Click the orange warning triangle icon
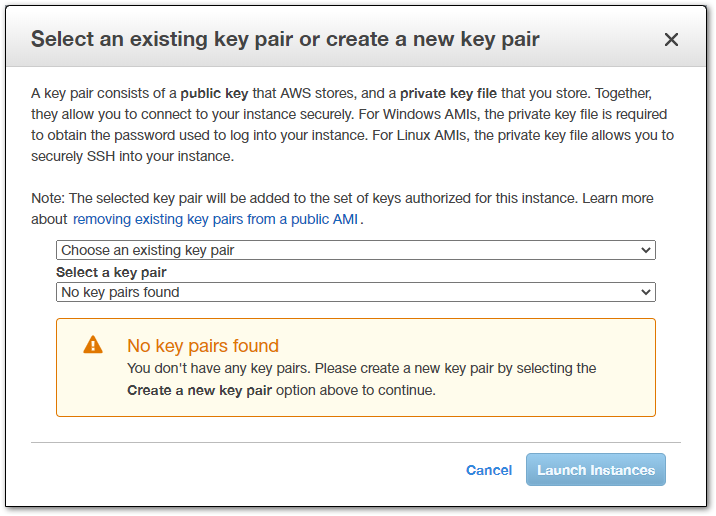The image size is (716, 516). click(x=93, y=345)
